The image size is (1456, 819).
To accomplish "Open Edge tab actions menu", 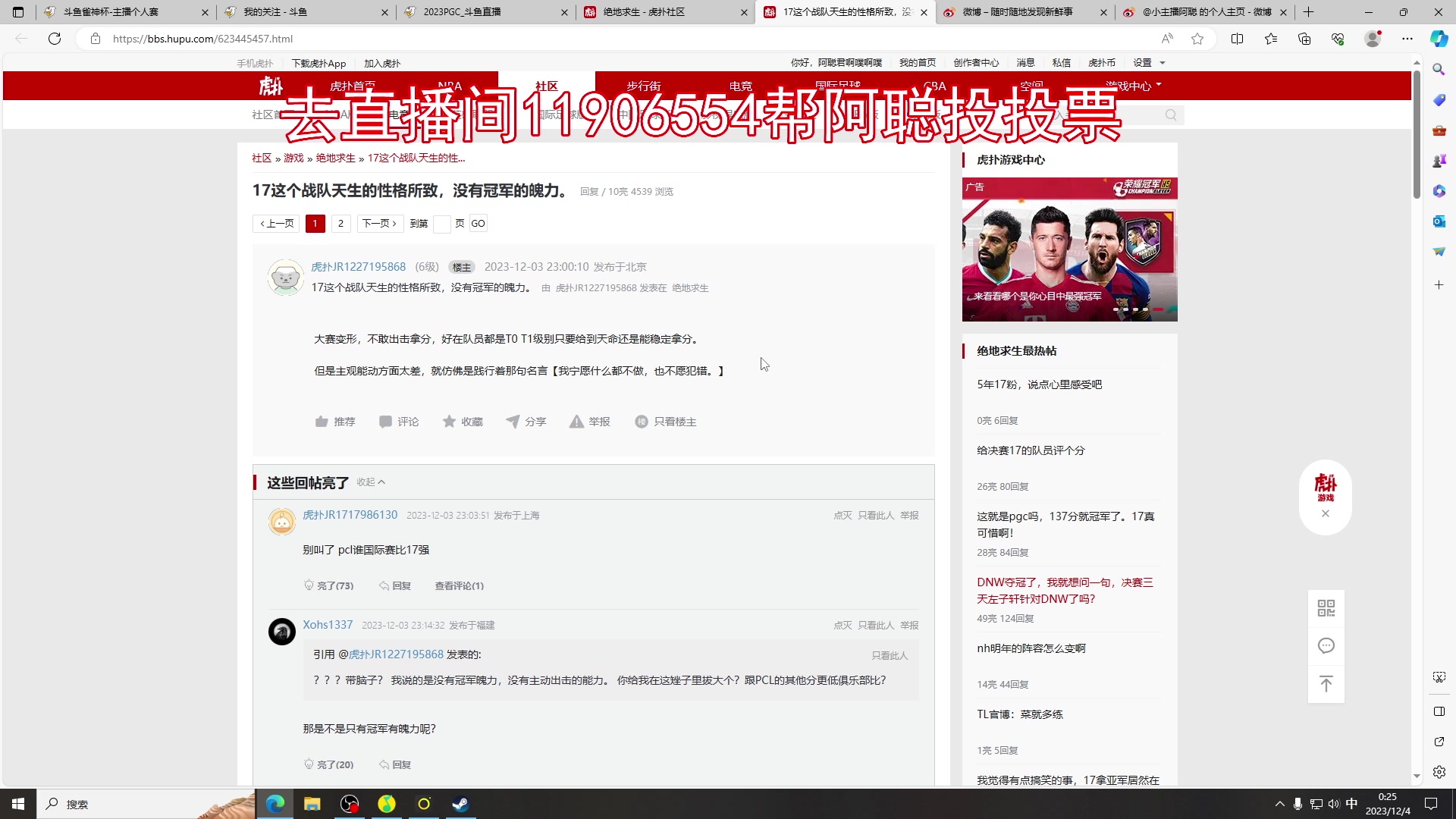I will point(18,12).
